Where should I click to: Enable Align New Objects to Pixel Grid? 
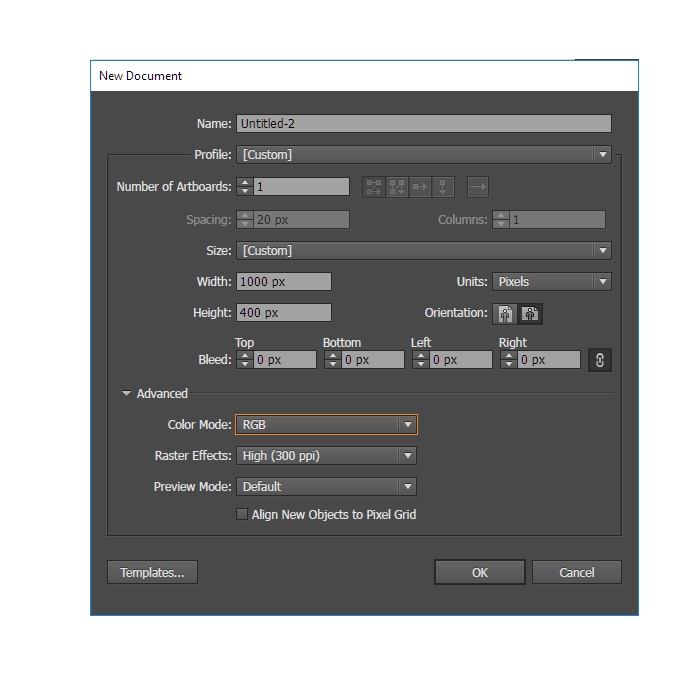click(x=241, y=515)
